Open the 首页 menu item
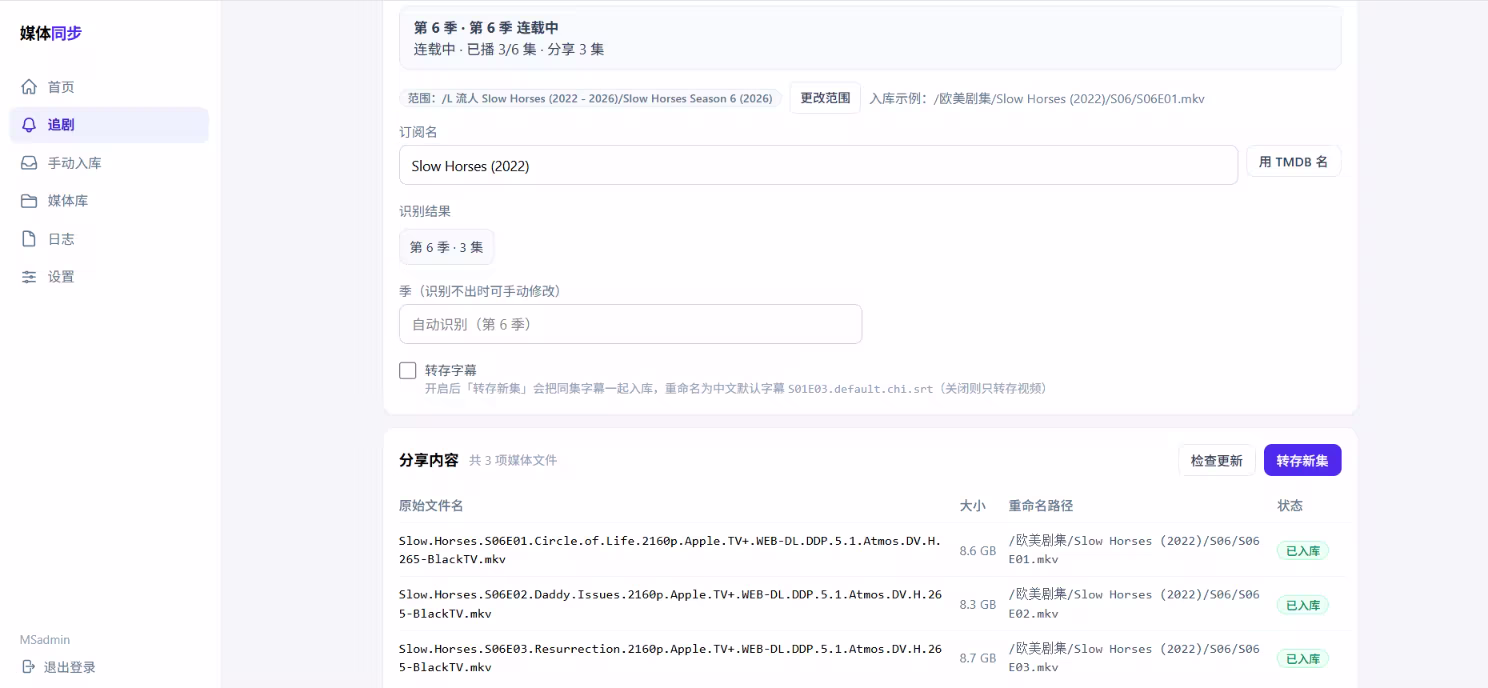The height and width of the screenshot is (688, 1488). [x=109, y=87]
